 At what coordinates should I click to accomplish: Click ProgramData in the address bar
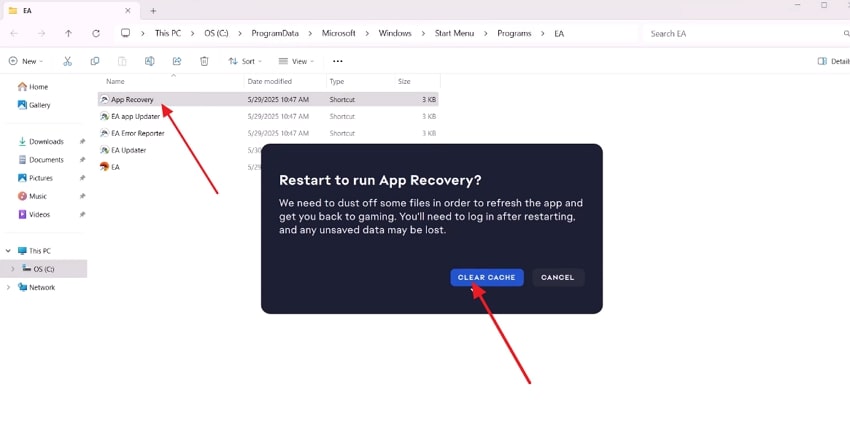[275, 33]
